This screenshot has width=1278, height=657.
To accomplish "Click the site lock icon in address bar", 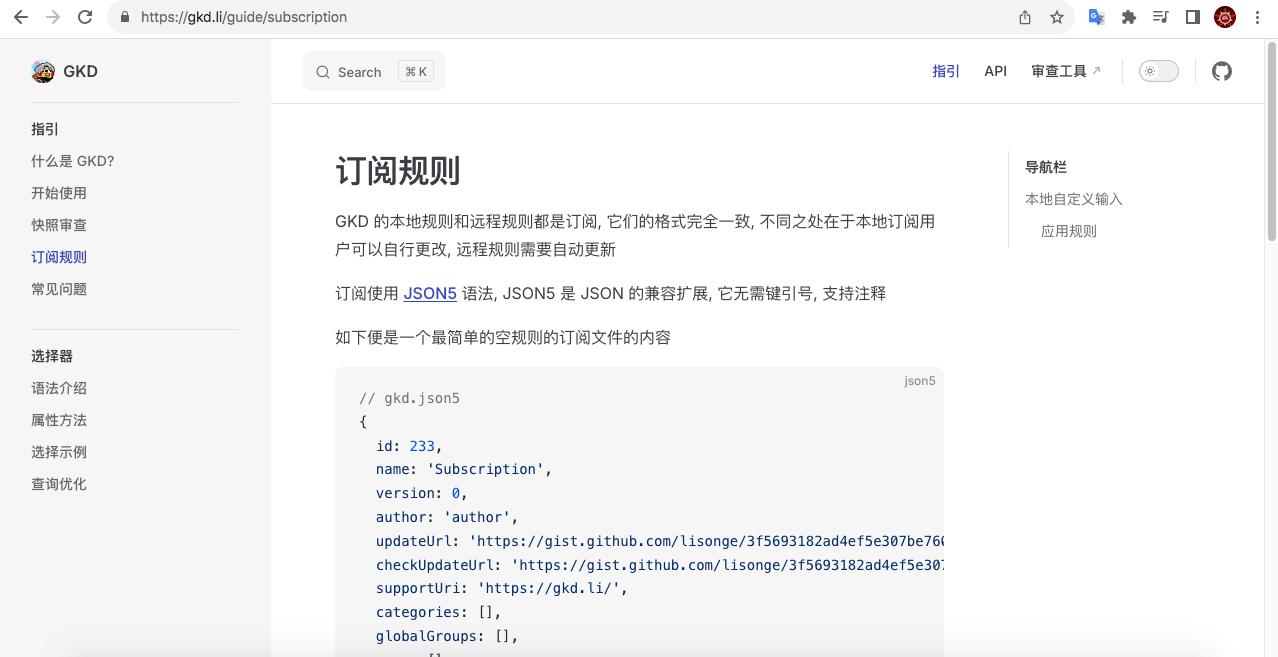I will pyautogui.click(x=125, y=17).
